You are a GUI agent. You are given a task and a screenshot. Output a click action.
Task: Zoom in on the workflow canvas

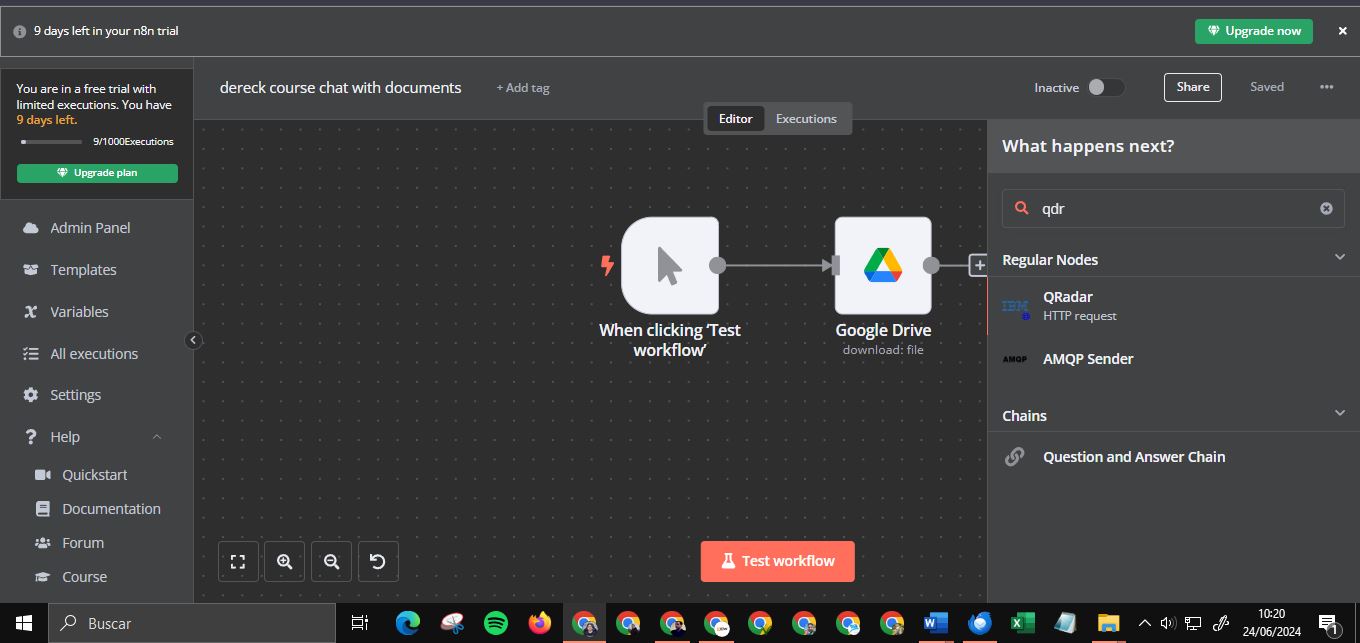pos(285,562)
